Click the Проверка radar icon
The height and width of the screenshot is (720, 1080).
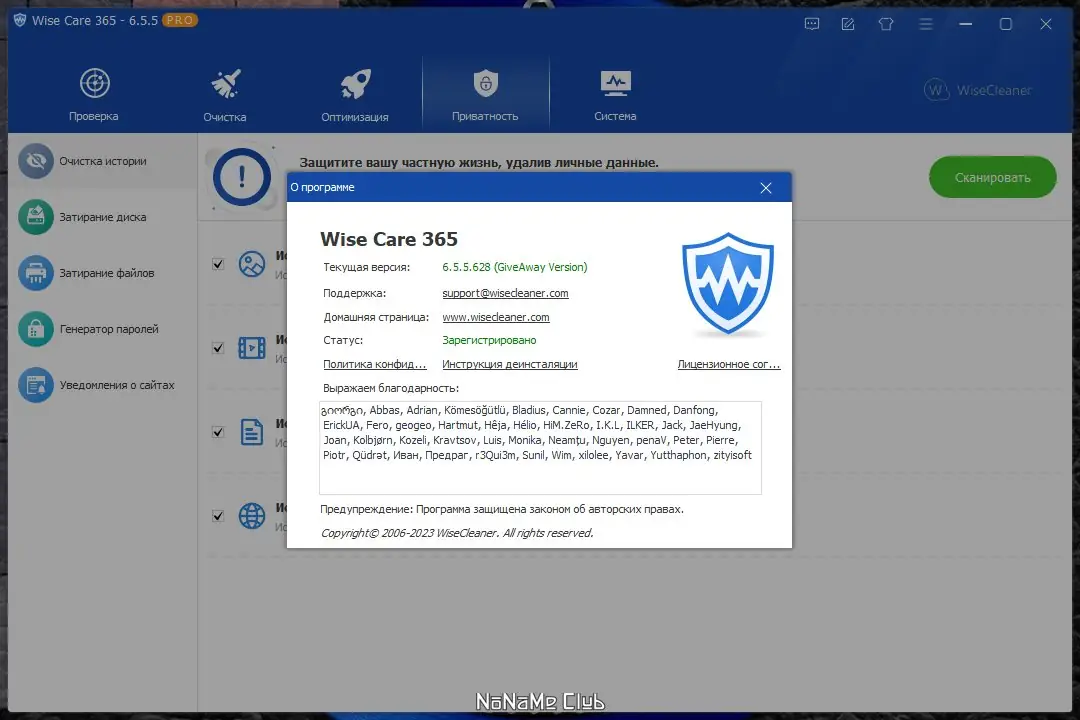point(94,83)
